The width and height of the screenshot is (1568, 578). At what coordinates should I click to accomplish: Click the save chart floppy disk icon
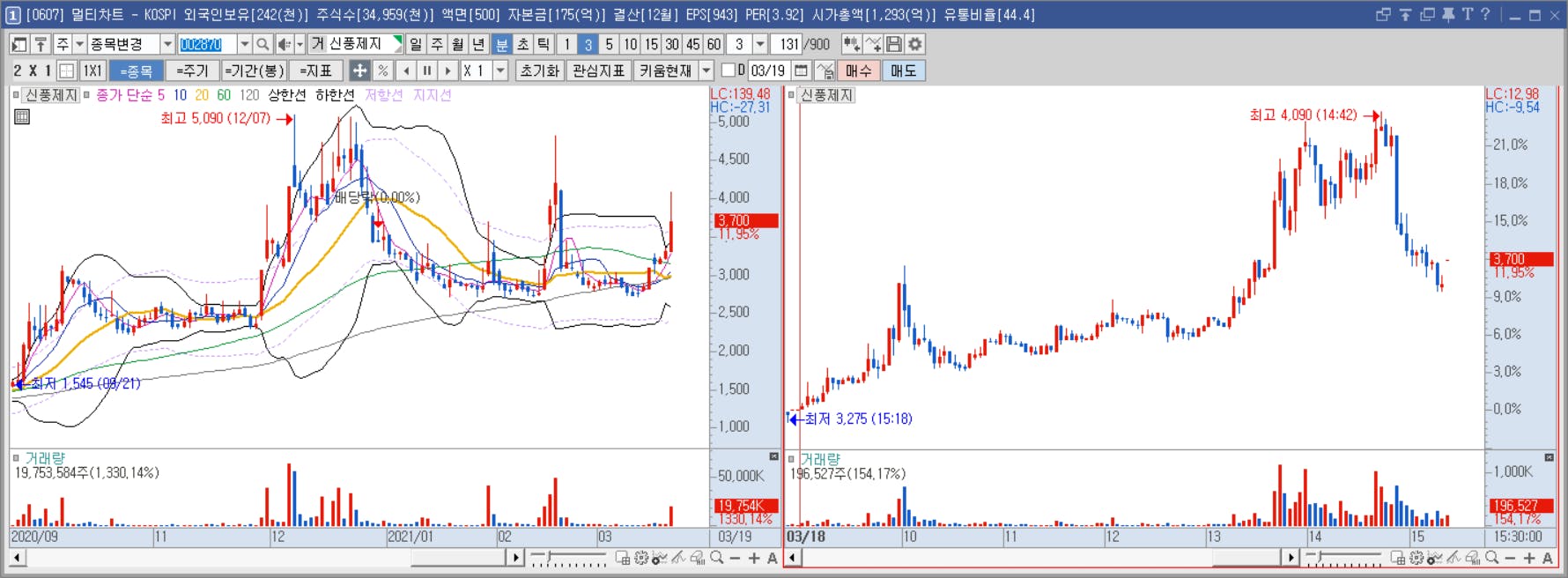click(894, 44)
